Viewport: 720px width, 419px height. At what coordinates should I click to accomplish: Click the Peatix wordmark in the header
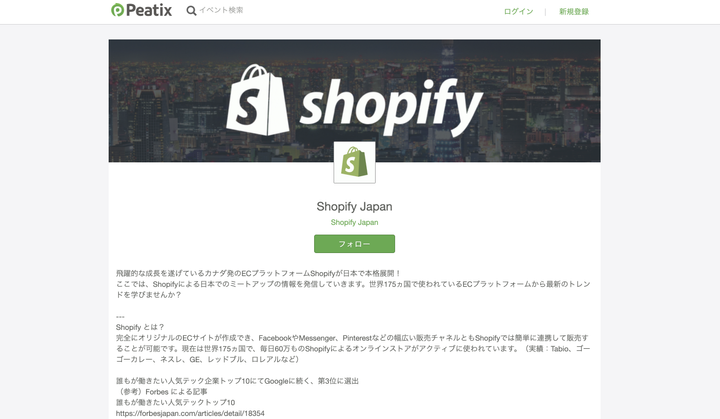point(149,10)
